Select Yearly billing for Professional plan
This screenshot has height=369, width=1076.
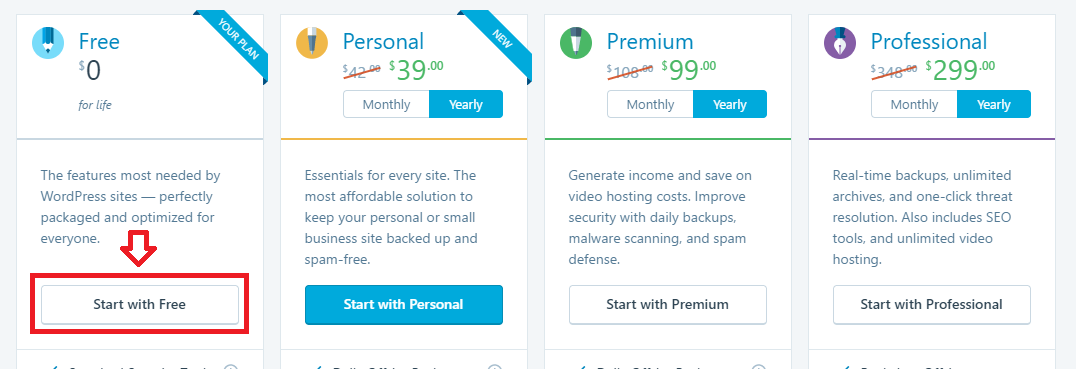coord(994,104)
